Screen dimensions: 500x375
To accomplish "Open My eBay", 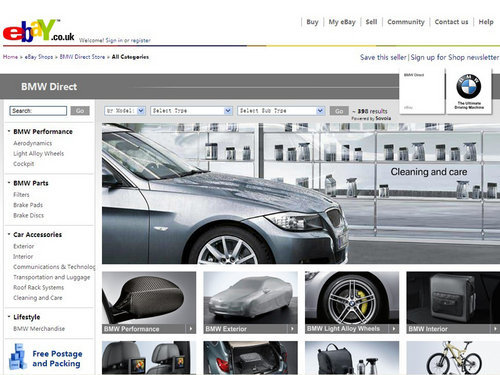I will [x=342, y=22].
